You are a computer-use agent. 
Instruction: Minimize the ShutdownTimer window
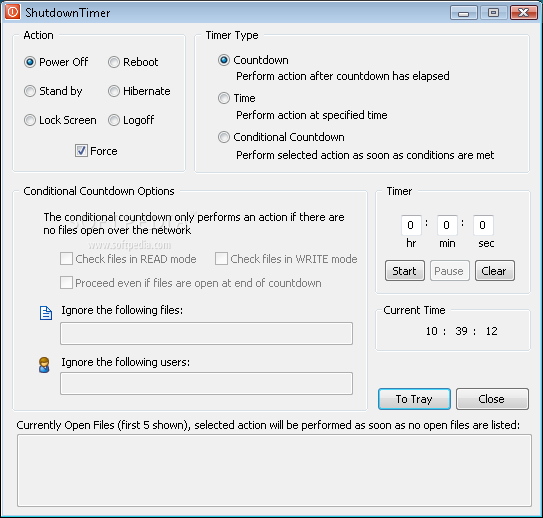(463, 13)
